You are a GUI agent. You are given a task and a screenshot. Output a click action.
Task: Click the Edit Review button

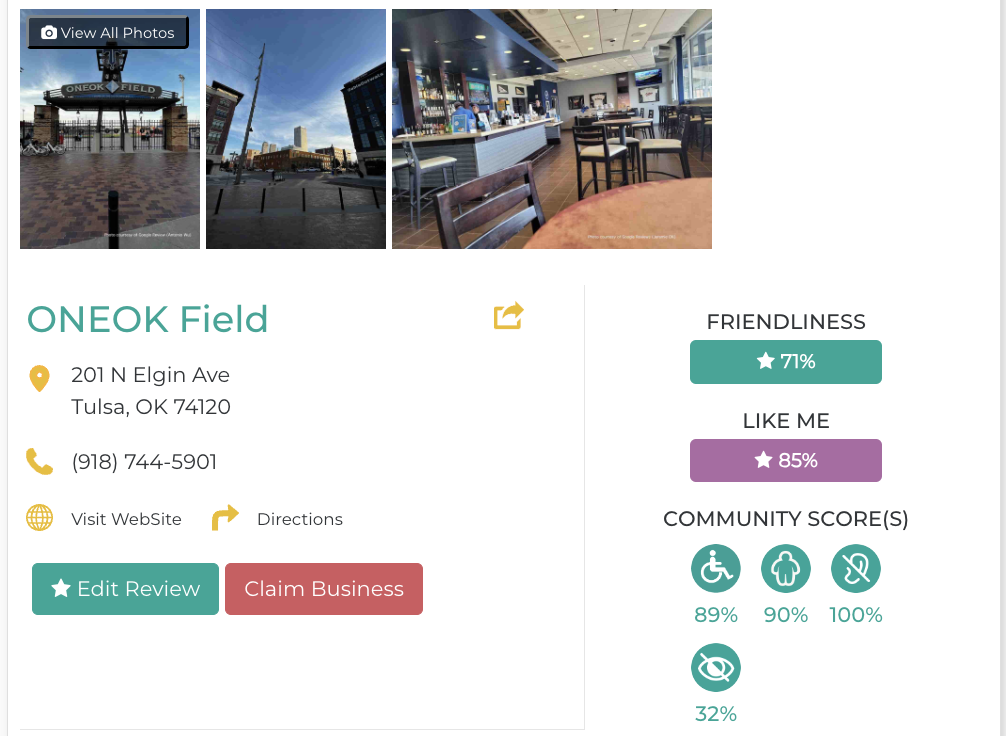(x=125, y=589)
